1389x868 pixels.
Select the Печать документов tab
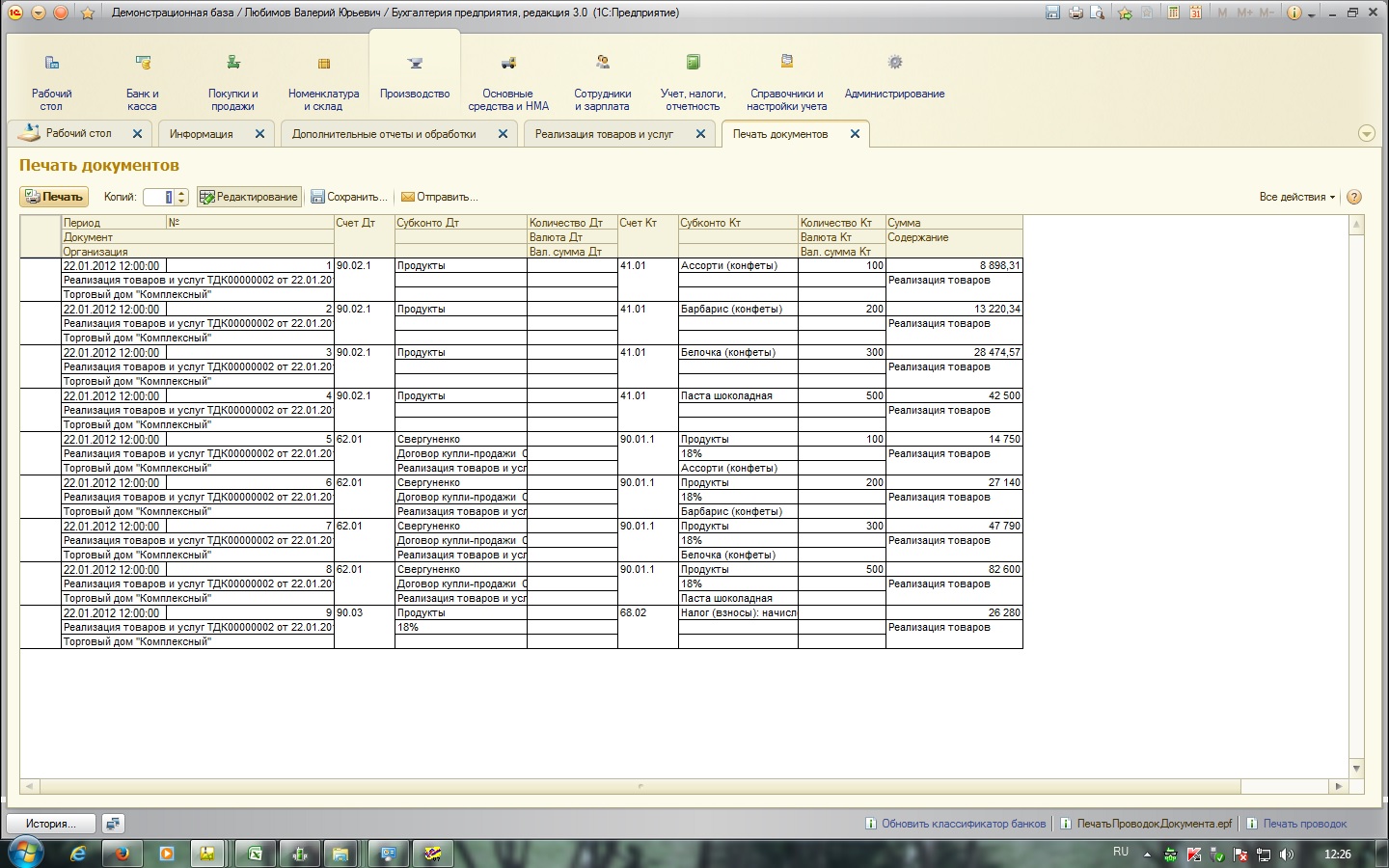[780, 134]
